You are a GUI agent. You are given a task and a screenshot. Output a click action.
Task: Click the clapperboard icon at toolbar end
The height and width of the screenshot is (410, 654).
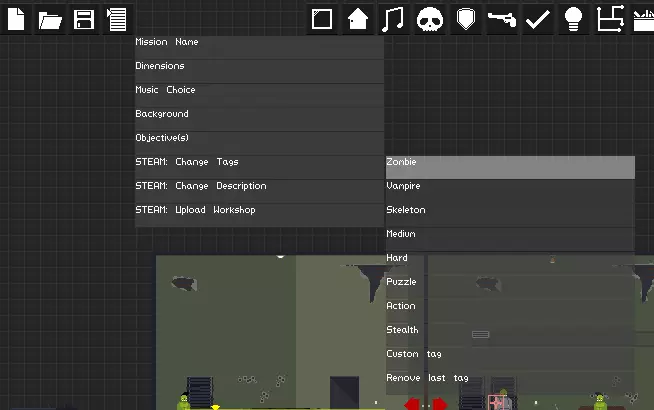tap(642, 19)
